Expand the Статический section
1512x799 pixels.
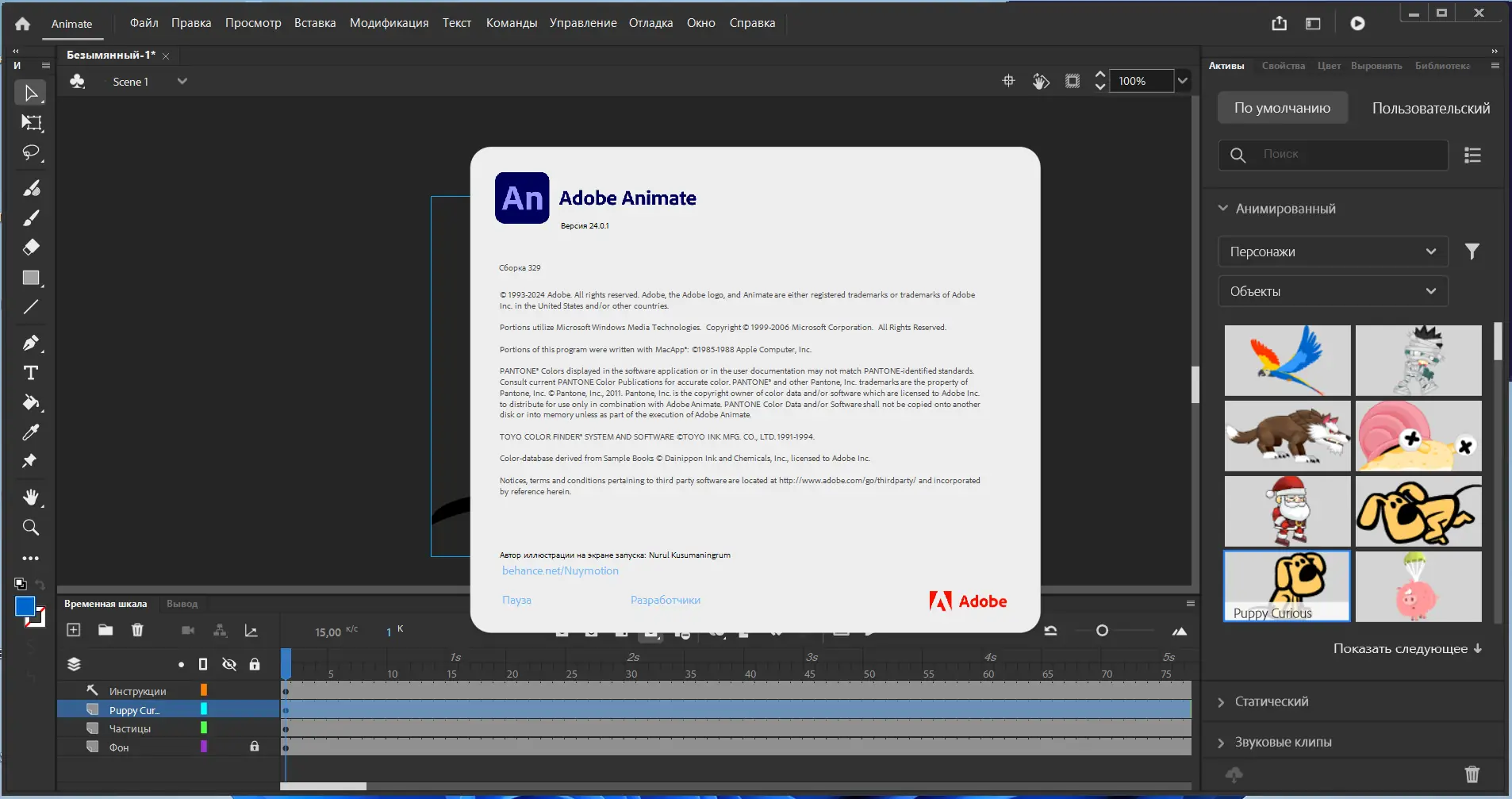(x=1271, y=701)
